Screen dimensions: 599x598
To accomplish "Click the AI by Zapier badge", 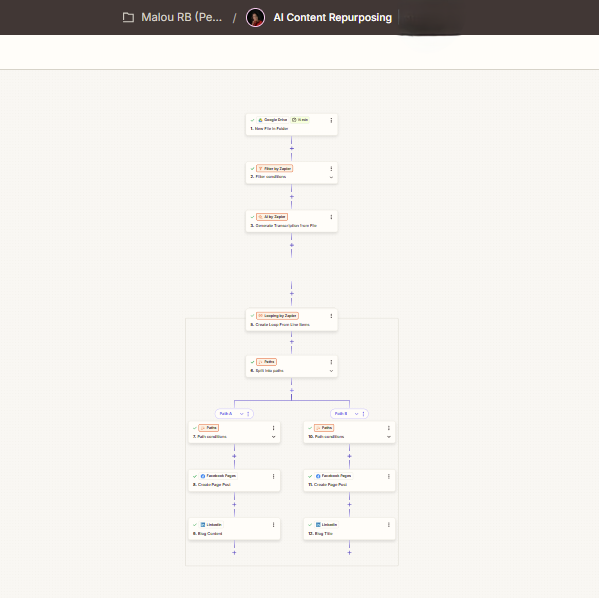I will 272,217.
